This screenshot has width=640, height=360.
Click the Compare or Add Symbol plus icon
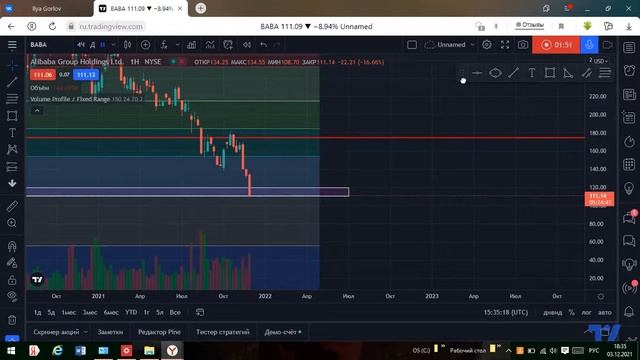(x=145, y=45)
